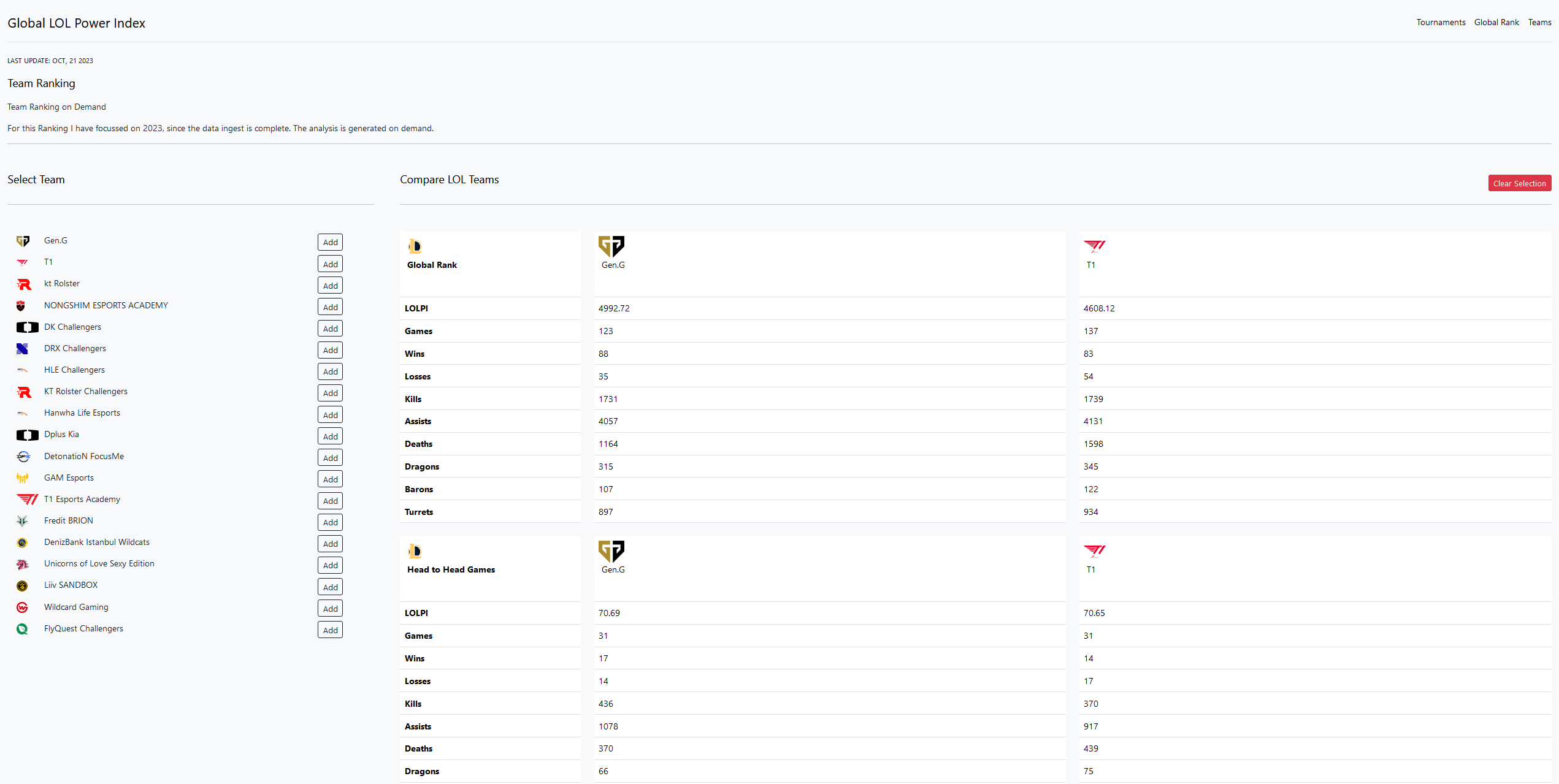Click the FlyQuest Challengers logo icon
Viewport: 1559px width, 784px height.
22,629
